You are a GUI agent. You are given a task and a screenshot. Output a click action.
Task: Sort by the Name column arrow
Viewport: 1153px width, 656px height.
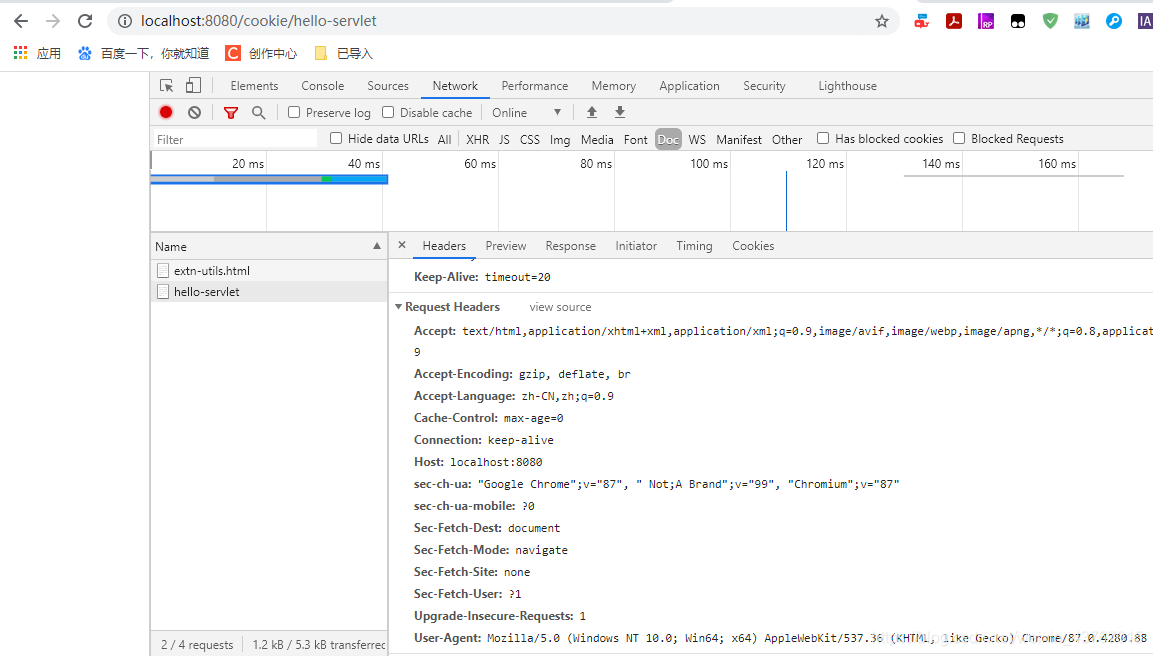tap(377, 246)
